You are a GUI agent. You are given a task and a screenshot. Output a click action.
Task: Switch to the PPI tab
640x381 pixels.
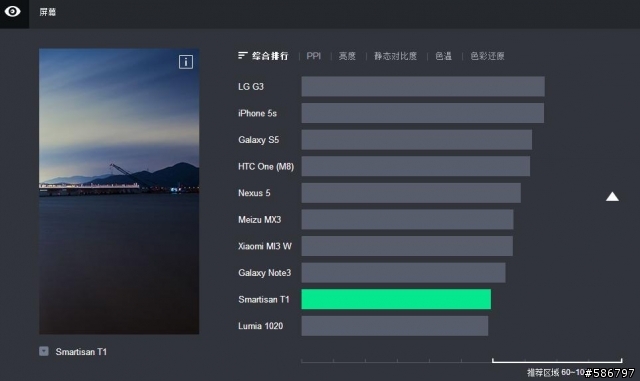pos(313,56)
